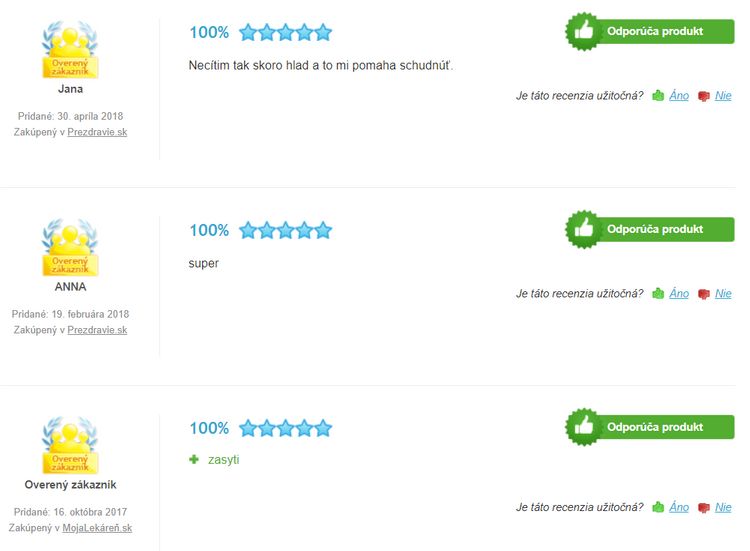Click Jana's verified customer badge icon
The height and width of the screenshot is (551, 750).
pyautogui.click(x=70, y=50)
